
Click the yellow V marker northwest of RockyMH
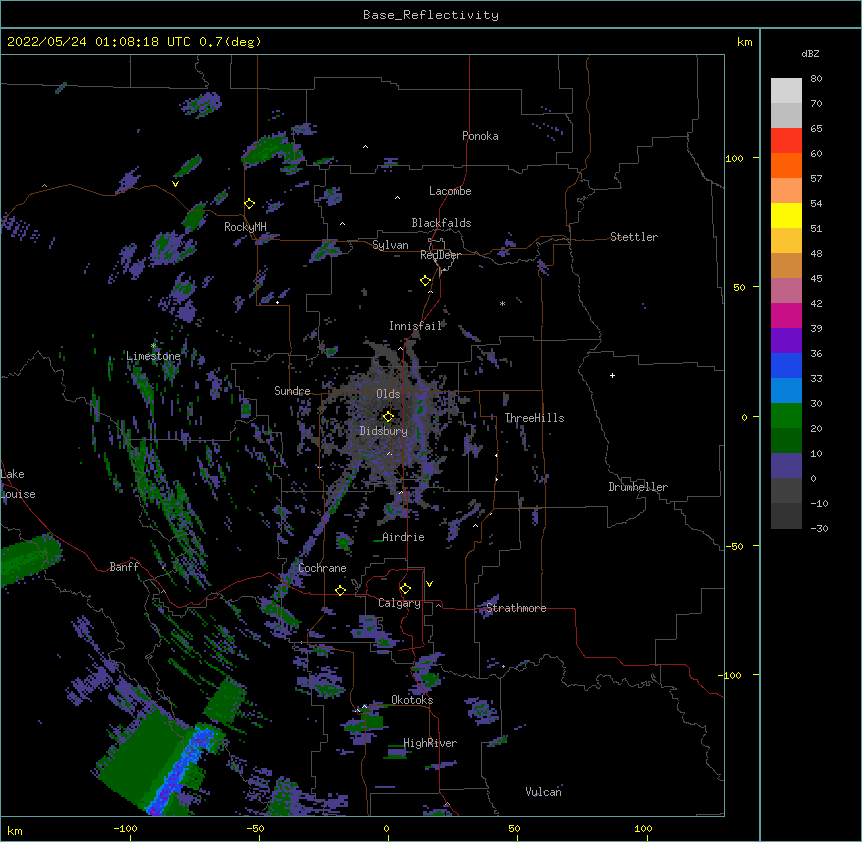pos(175,184)
